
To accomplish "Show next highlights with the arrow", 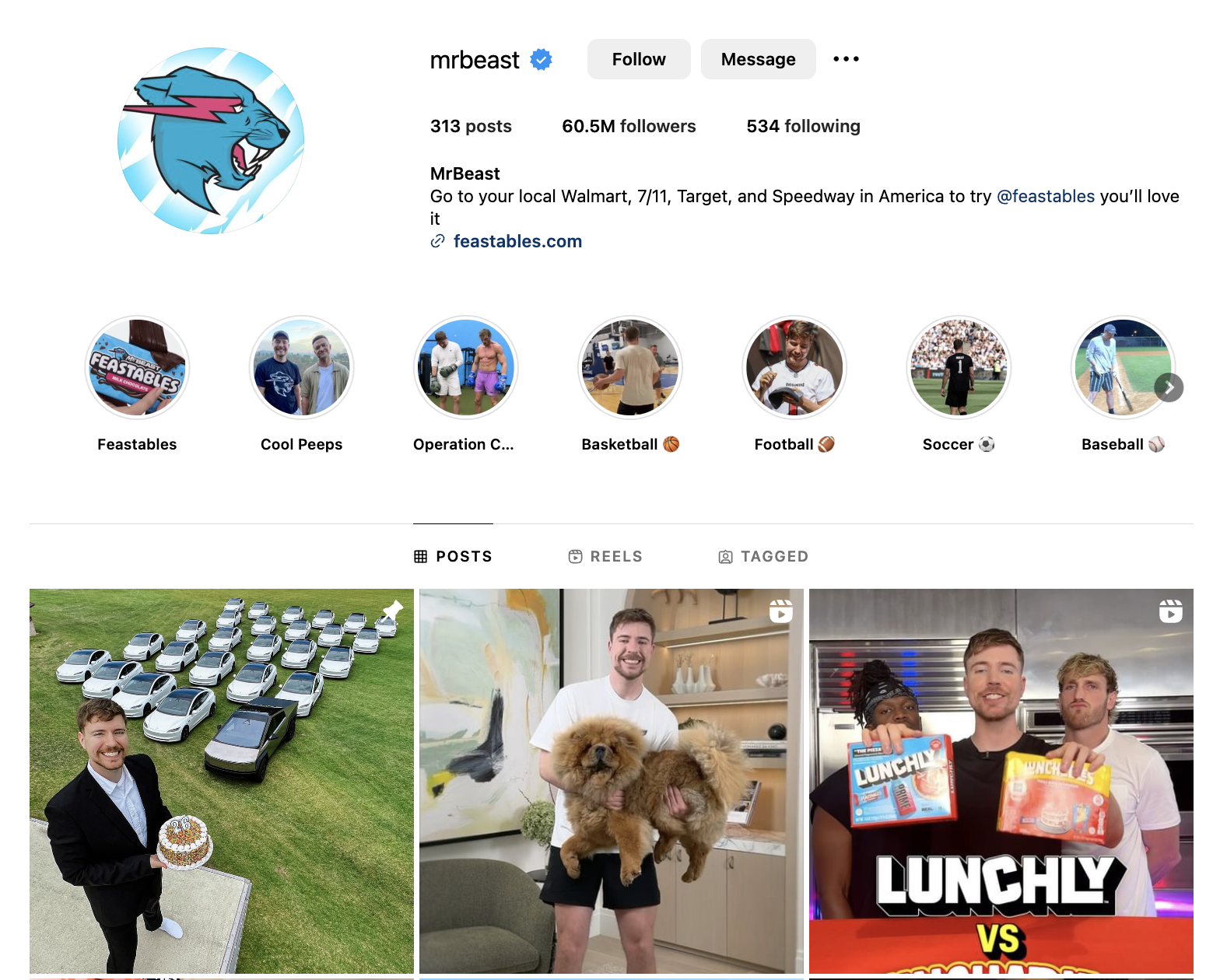I will [x=1169, y=387].
